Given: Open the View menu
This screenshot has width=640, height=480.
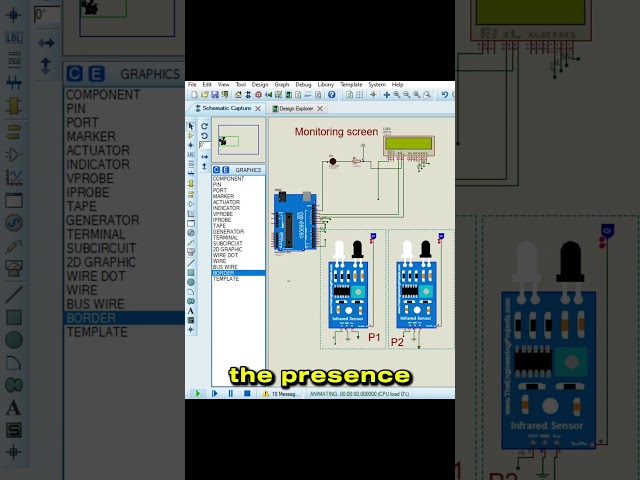Looking at the screenshot, I should click(x=224, y=84).
